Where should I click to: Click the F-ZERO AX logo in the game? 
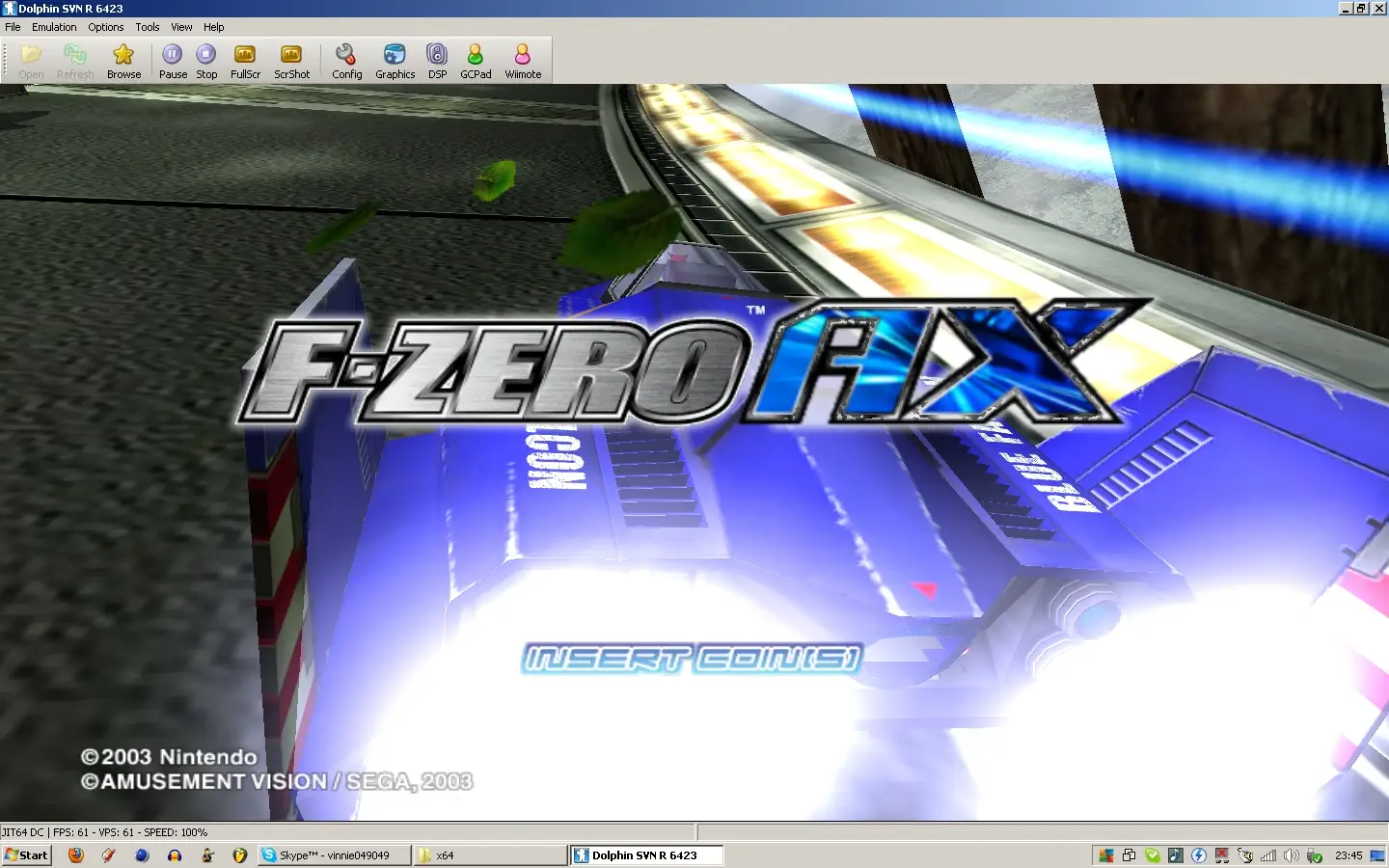691,362
